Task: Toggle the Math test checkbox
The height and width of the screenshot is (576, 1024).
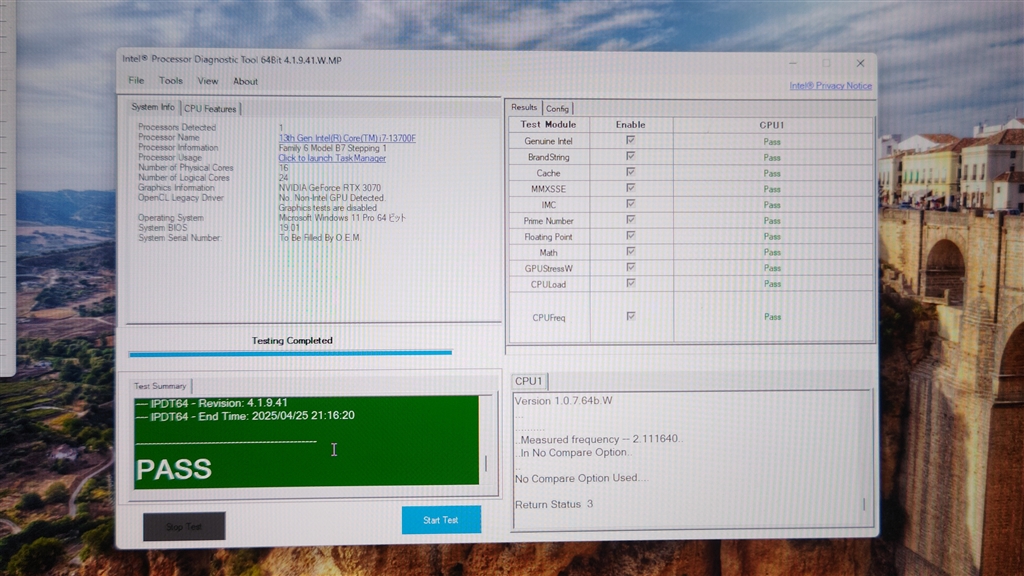Action: point(630,251)
